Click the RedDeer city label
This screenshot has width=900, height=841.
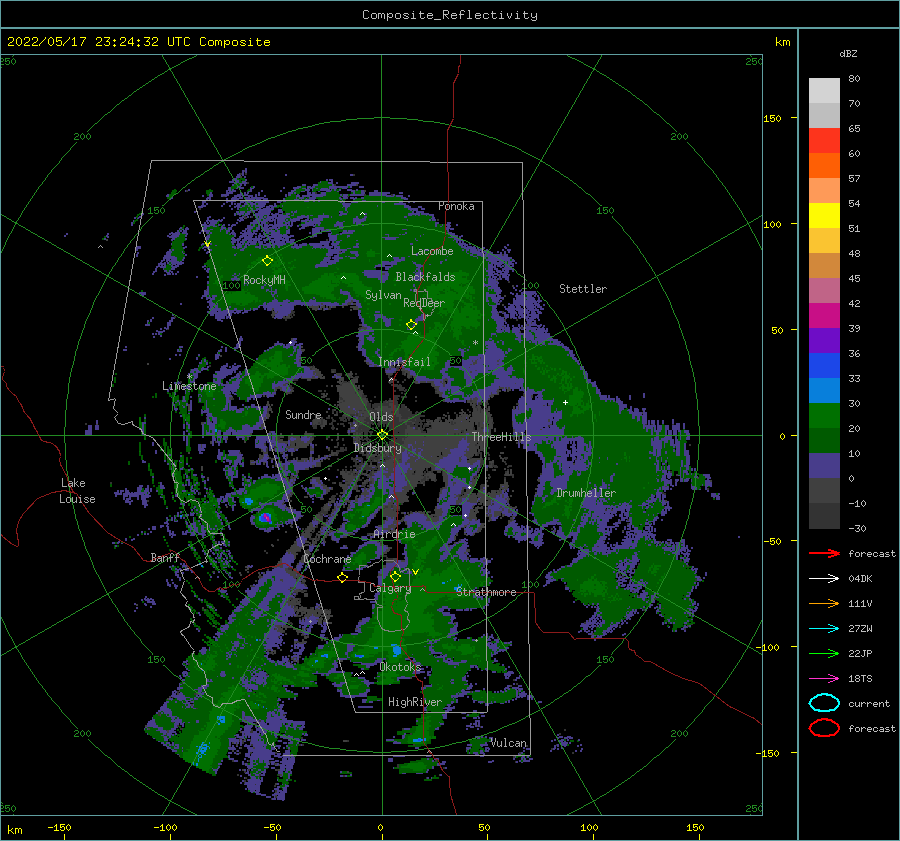click(x=424, y=303)
